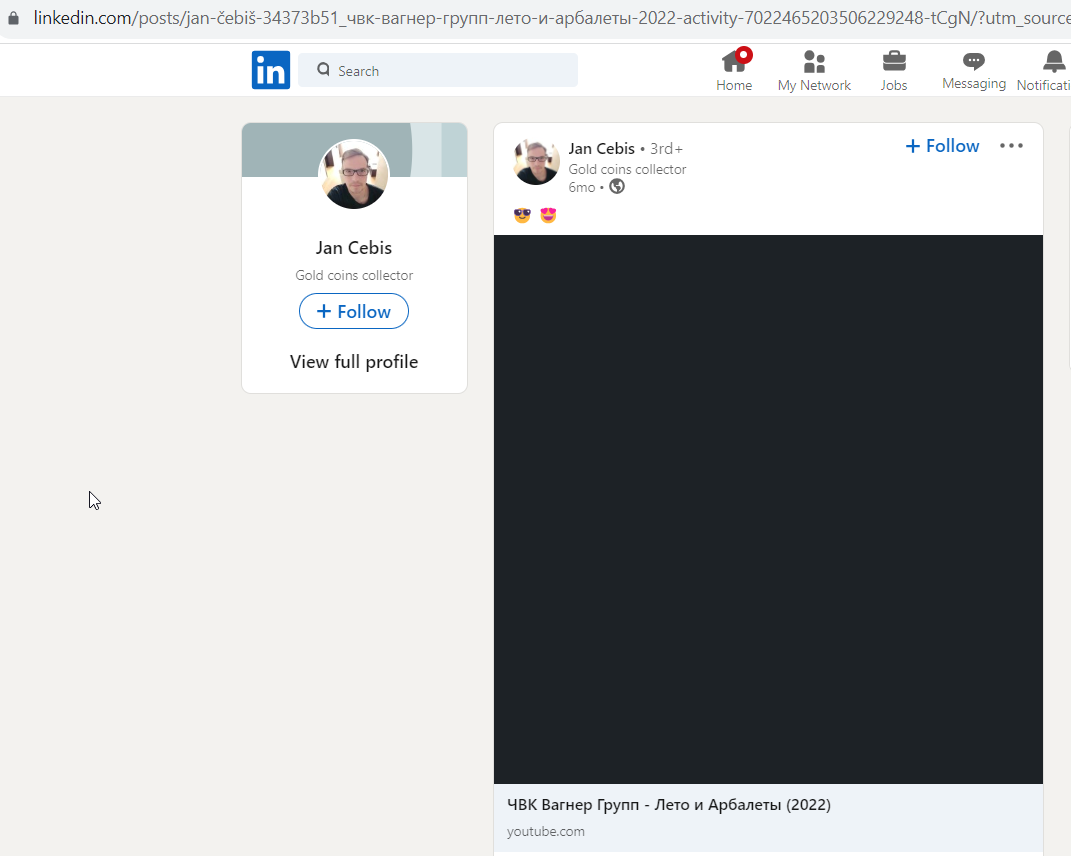1071x856 pixels.
Task: Open the Notifications bell icon
Action: [x=1054, y=61]
